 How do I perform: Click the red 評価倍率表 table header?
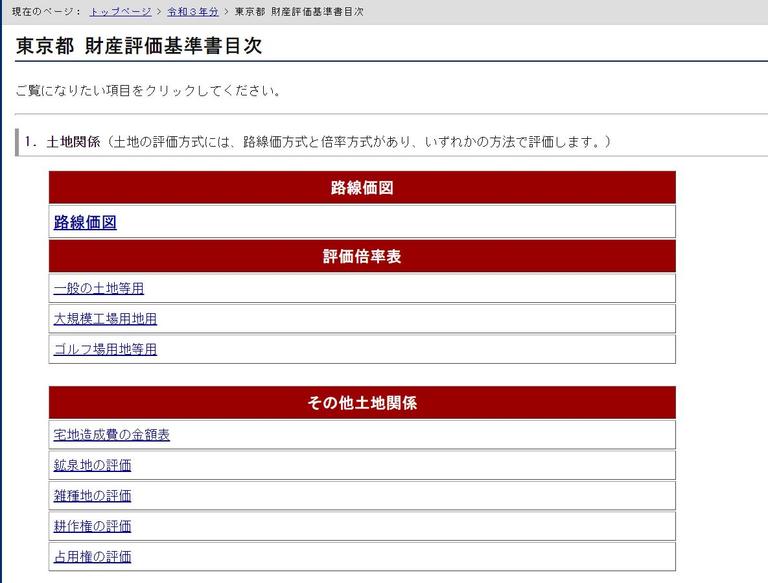coord(361,257)
